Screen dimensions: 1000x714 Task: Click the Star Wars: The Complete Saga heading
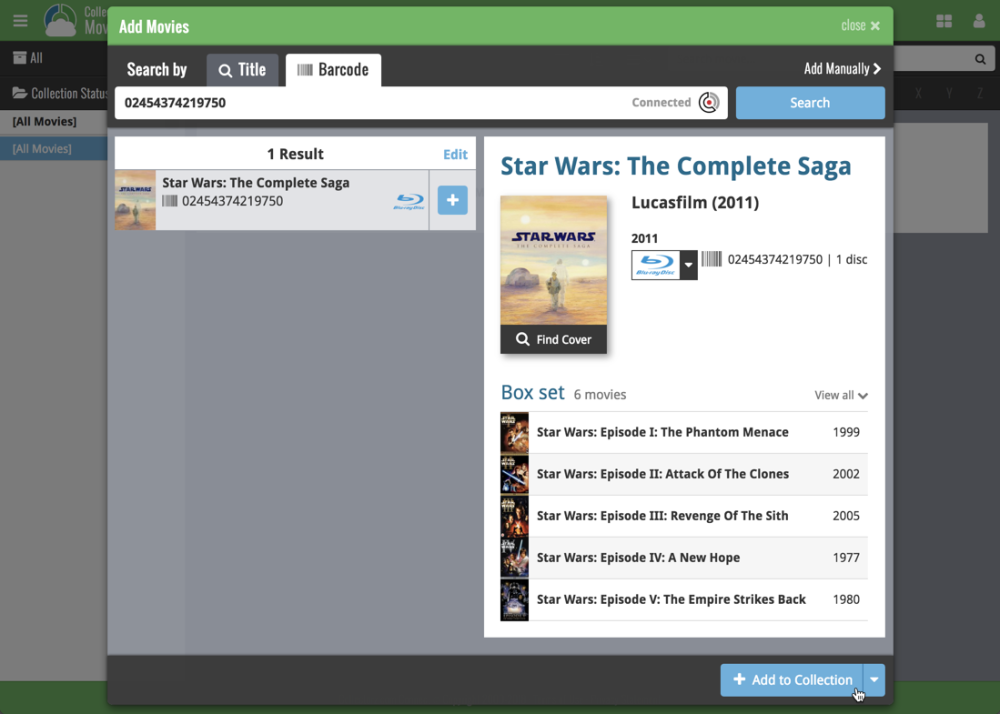pos(676,166)
